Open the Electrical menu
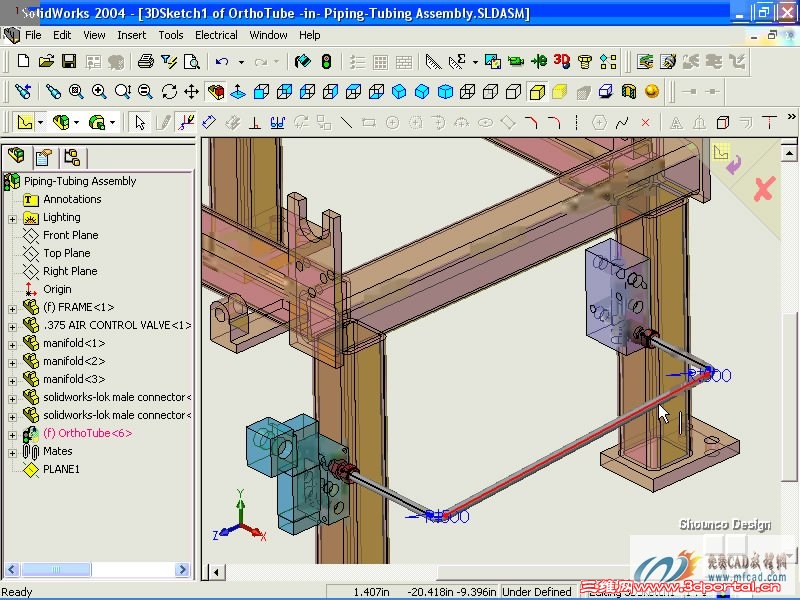This screenshot has width=800, height=600. point(216,35)
